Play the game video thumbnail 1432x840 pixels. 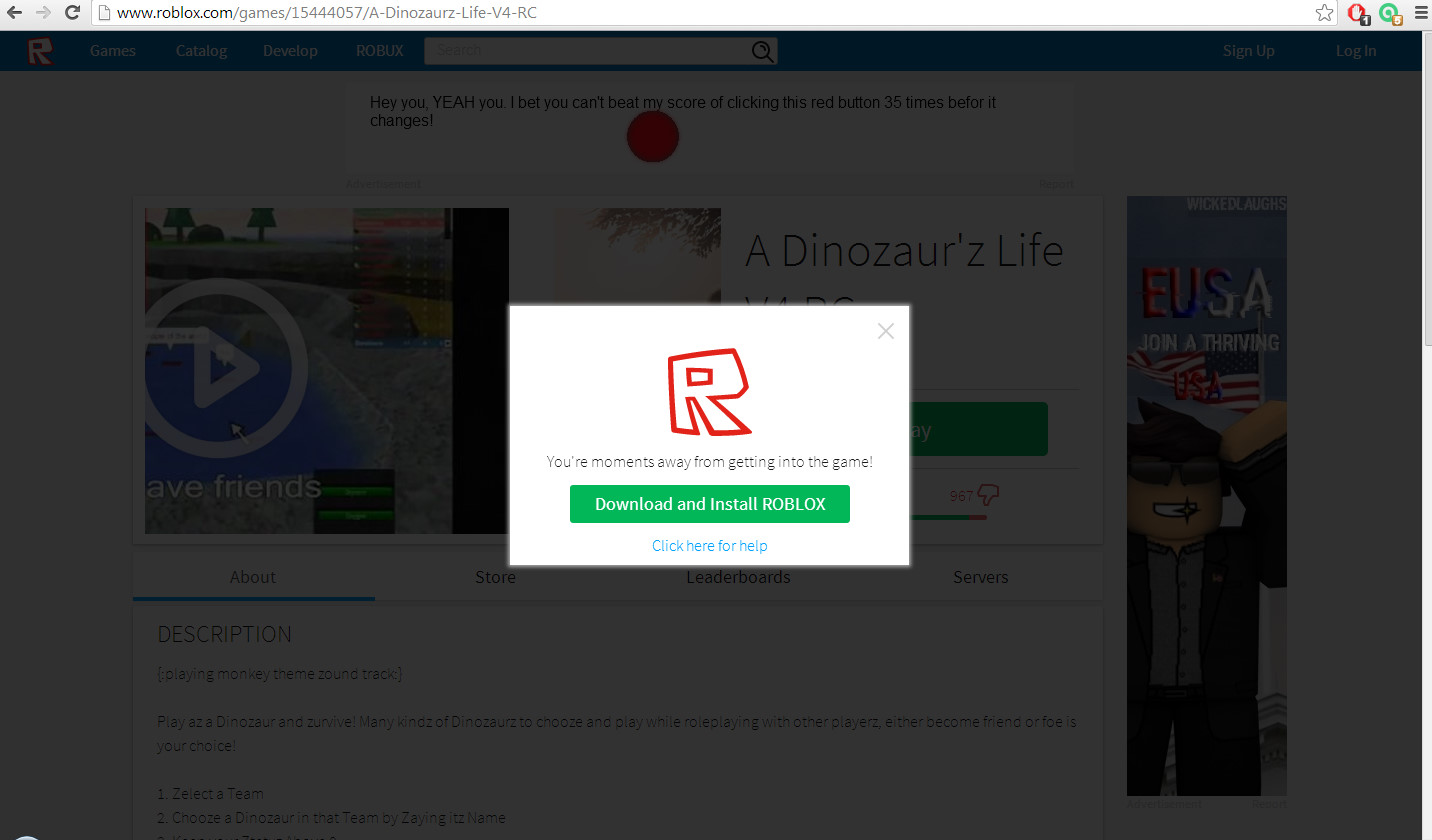tap(225, 370)
